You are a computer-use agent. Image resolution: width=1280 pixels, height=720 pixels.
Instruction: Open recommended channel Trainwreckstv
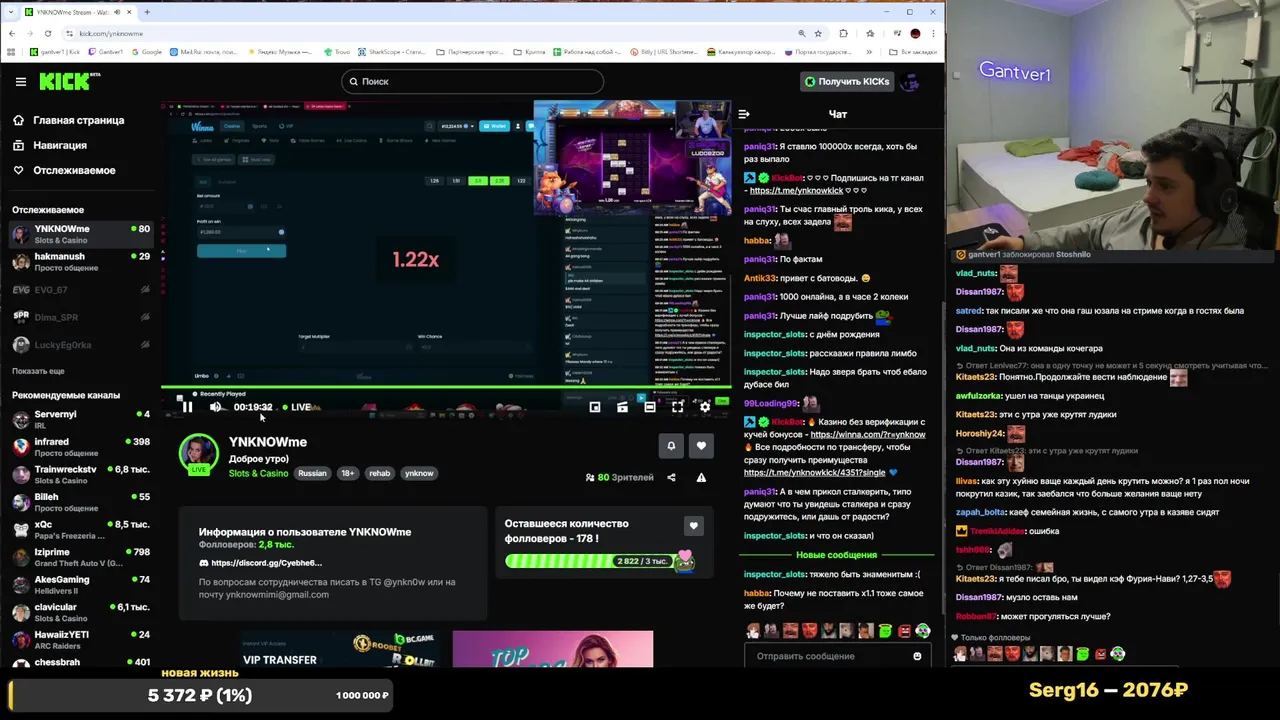point(80,474)
